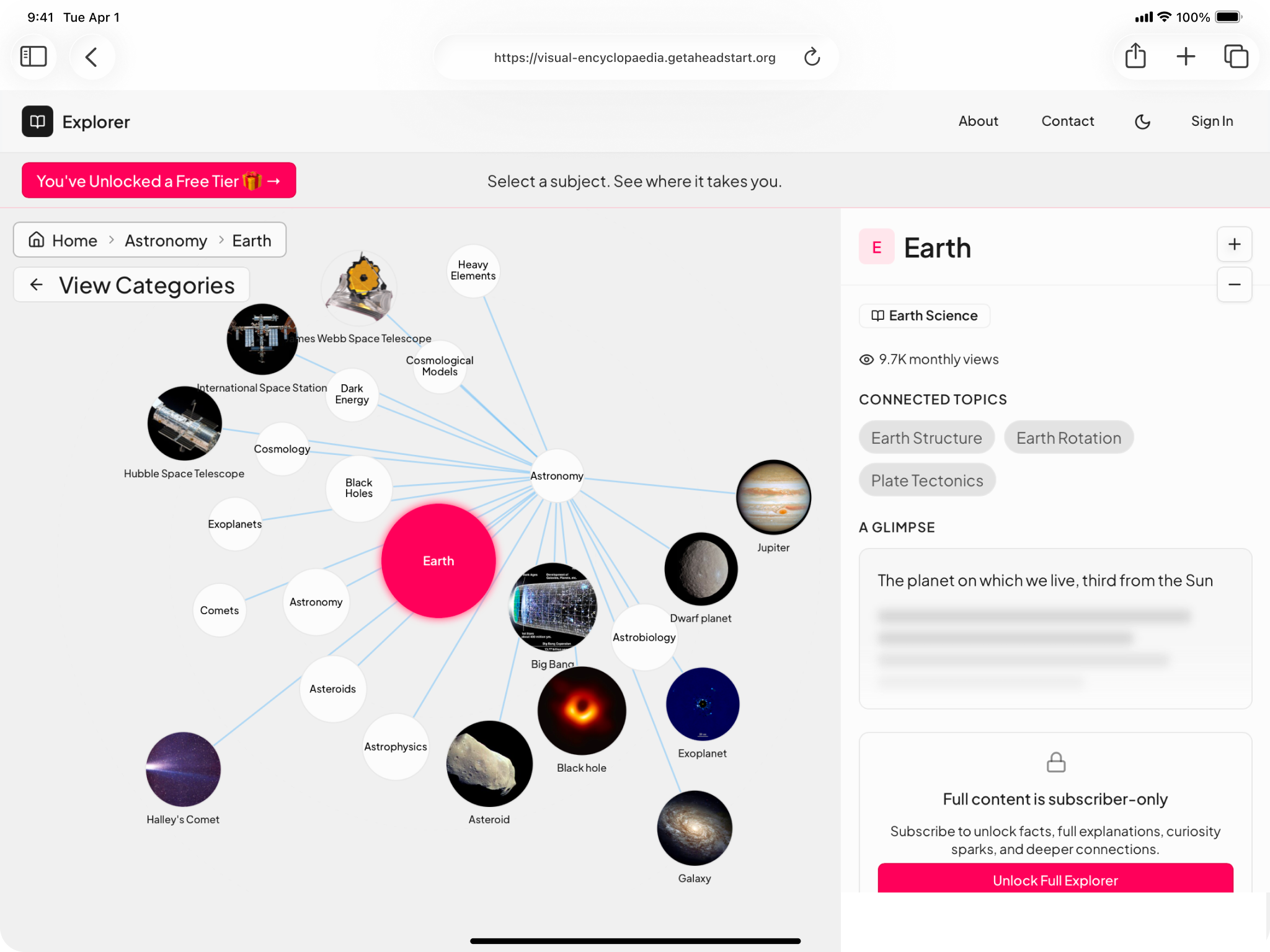Select the Cosmology node
Screen dimensions: 1270x952
coord(282,449)
